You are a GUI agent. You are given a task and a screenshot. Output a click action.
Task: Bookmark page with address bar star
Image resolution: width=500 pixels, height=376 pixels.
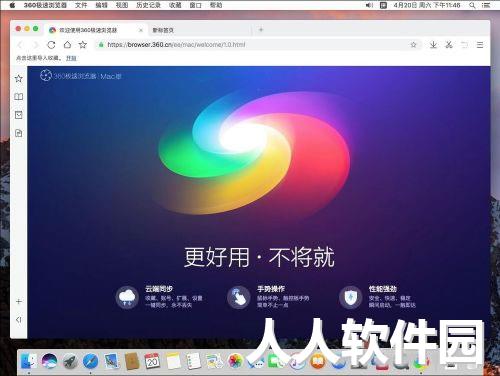pyautogui.click(x=413, y=45)
